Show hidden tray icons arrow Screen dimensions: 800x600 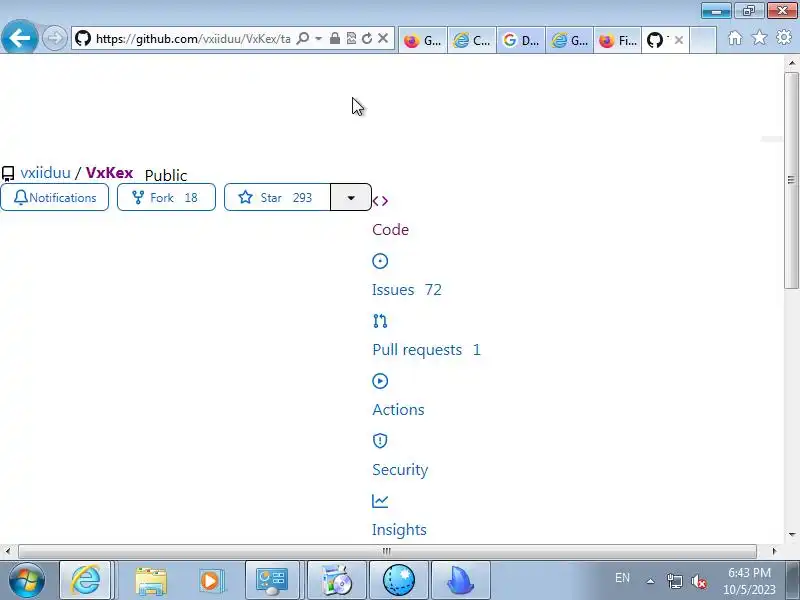[651, 581]
